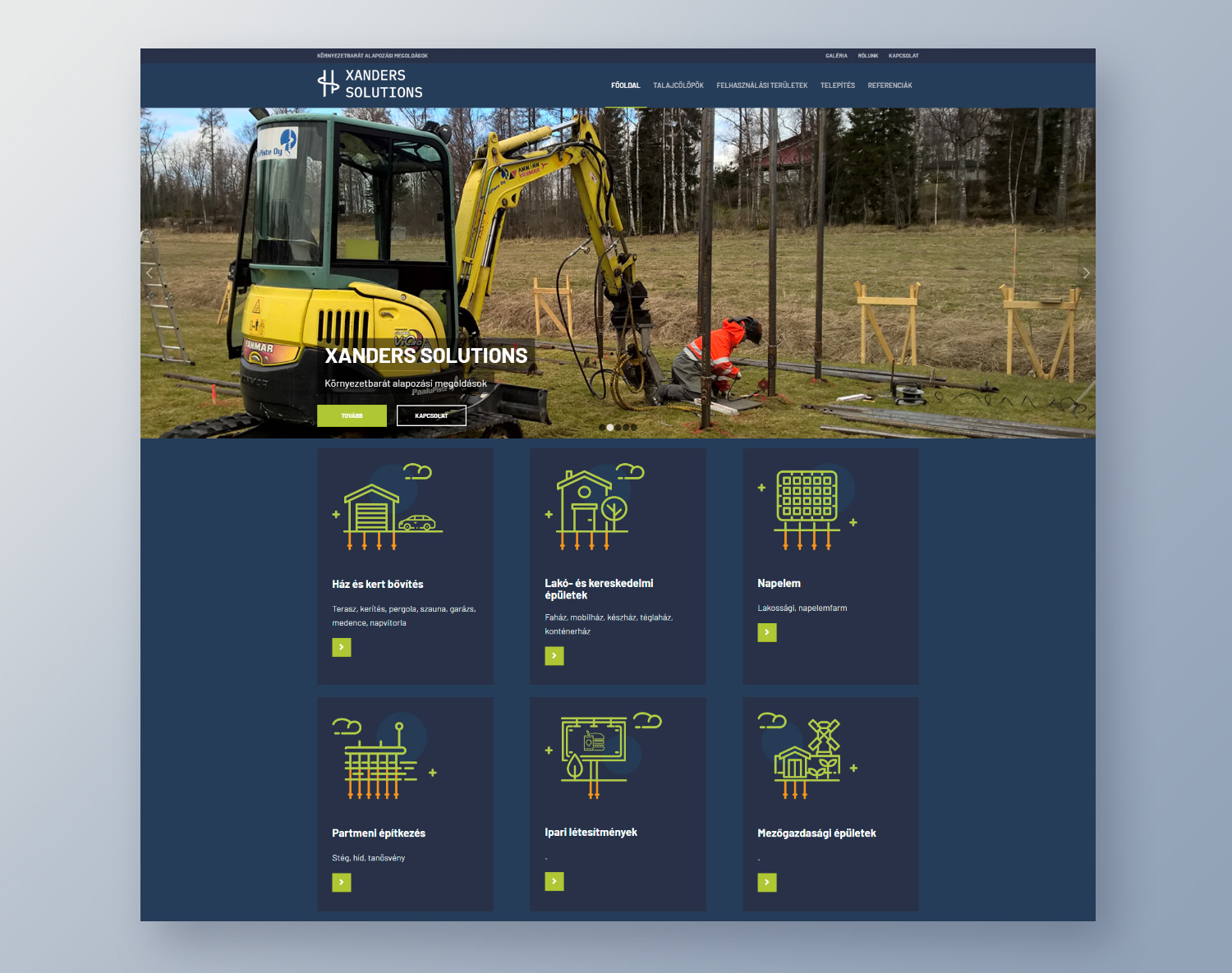Show next slide with right arrow

1086,273
